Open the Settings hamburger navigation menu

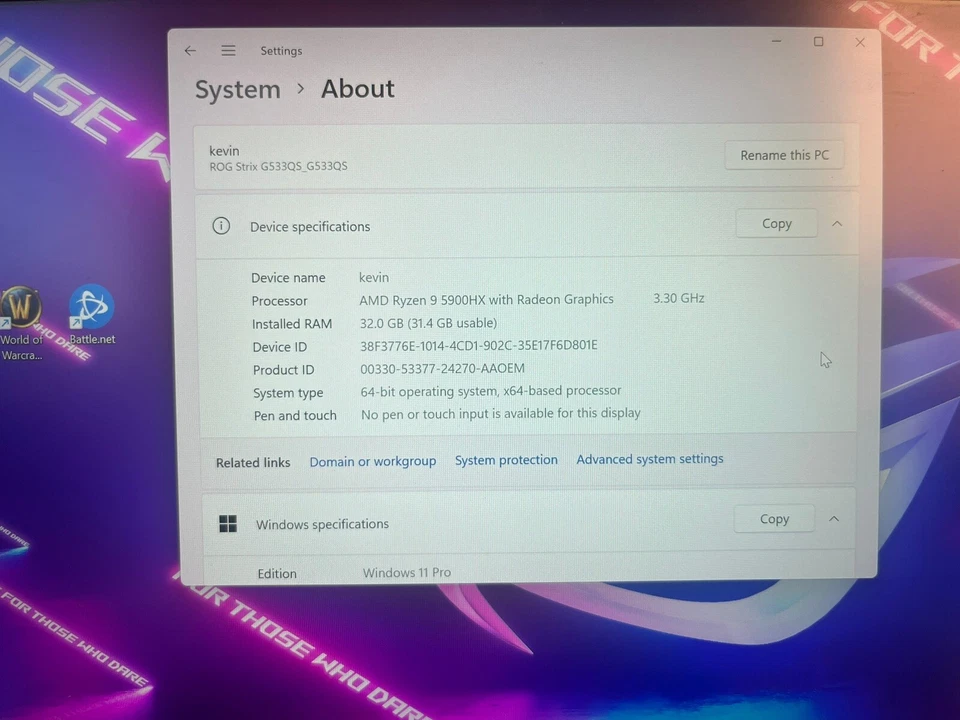tap(228, 51)
